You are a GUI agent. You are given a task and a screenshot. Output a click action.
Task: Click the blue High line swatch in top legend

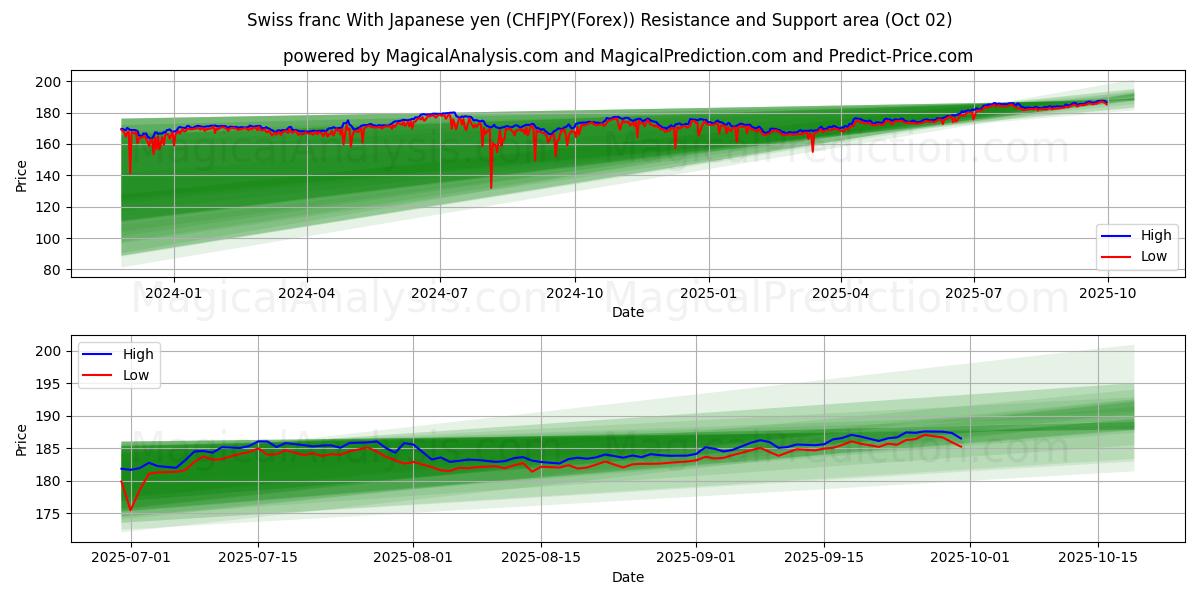1116,236
